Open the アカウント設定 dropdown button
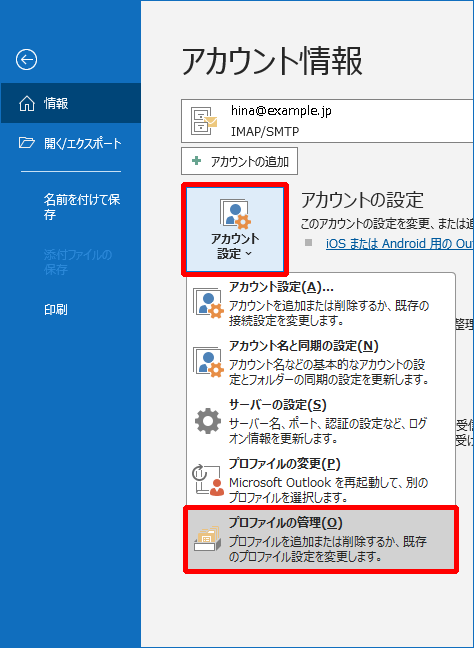Screen dimensions: 474x648 click(235, 229)
